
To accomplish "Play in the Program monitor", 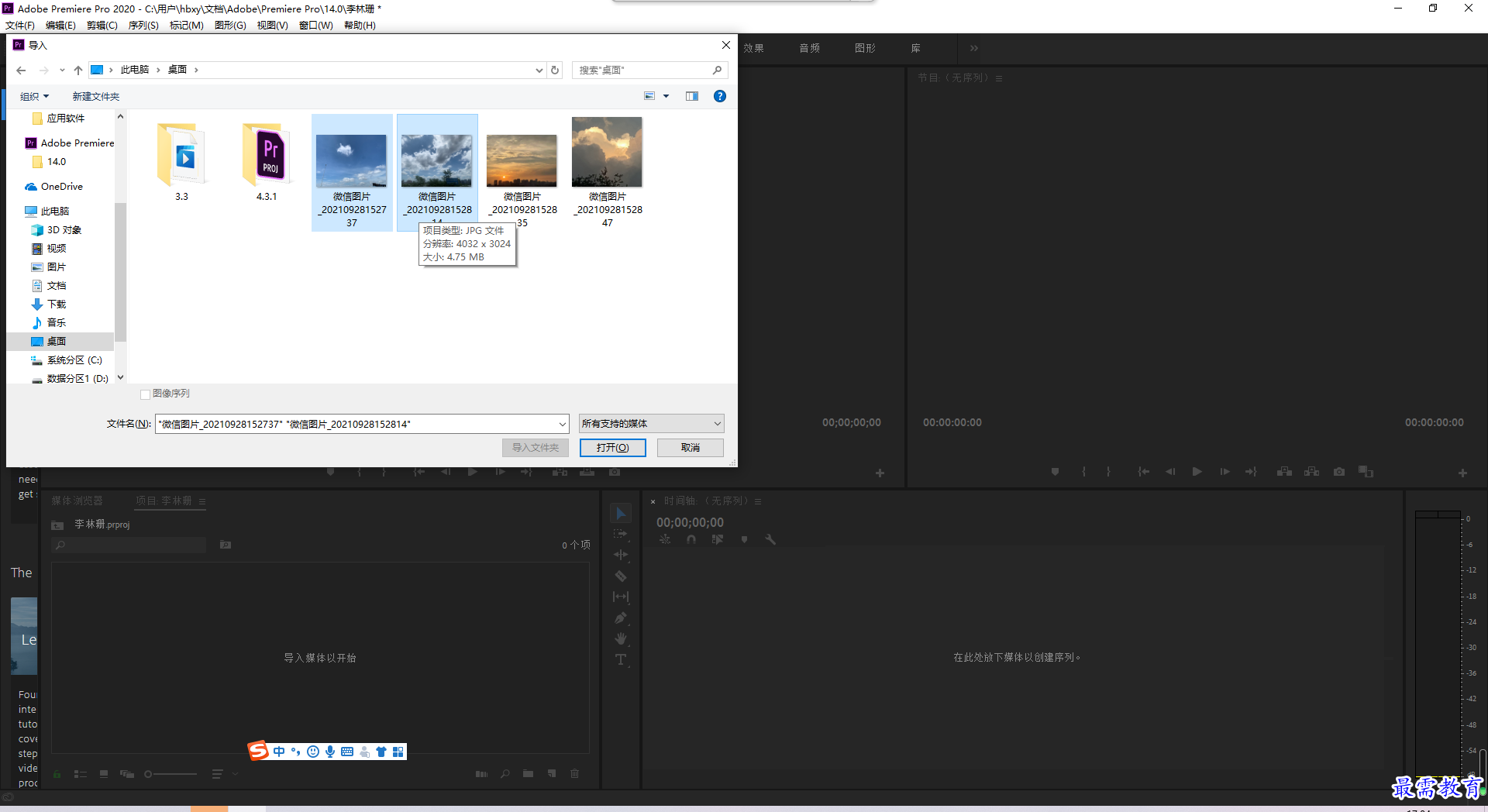I will point(1197,472).
